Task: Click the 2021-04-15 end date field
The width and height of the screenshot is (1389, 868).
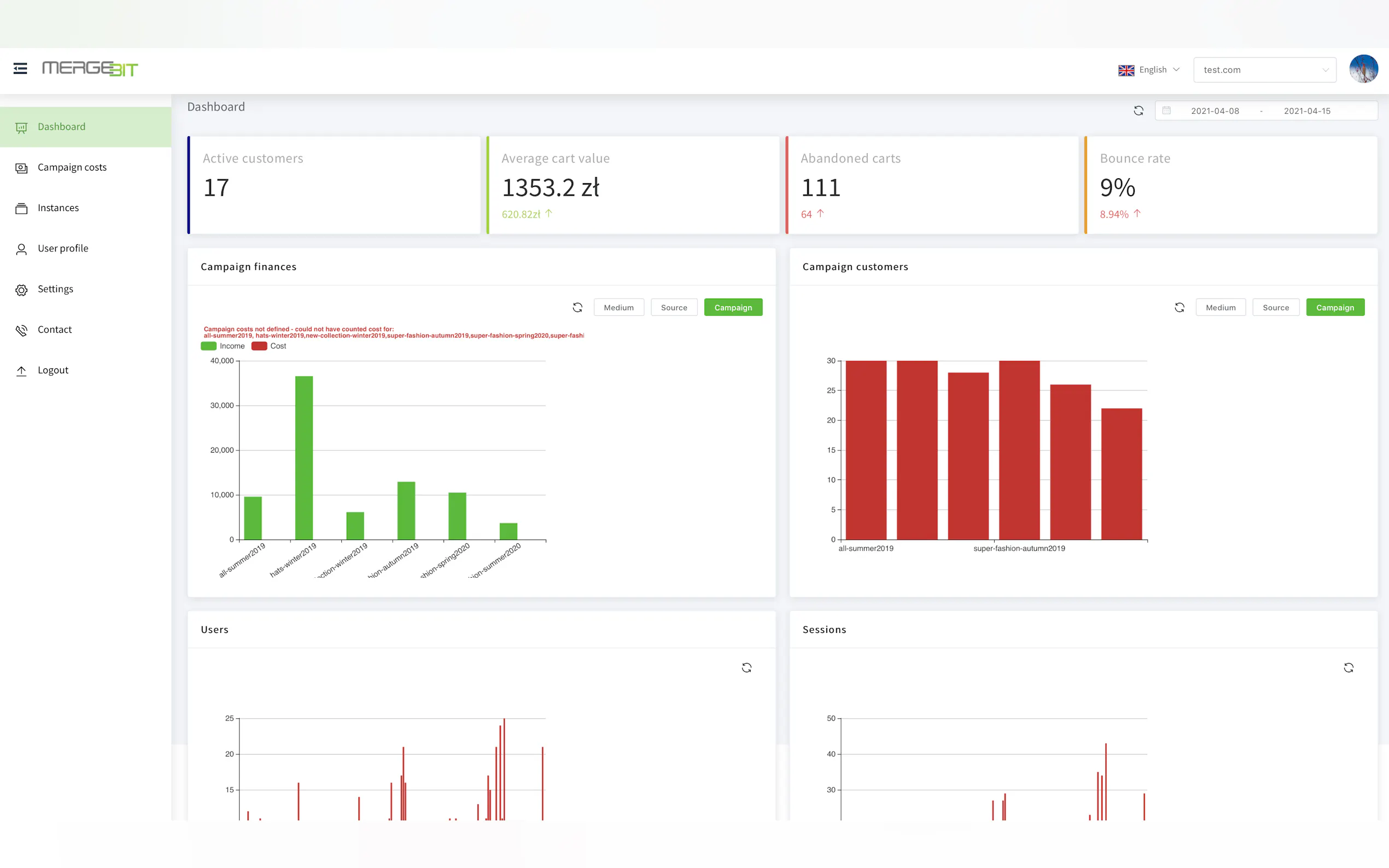Action: 1307,111
